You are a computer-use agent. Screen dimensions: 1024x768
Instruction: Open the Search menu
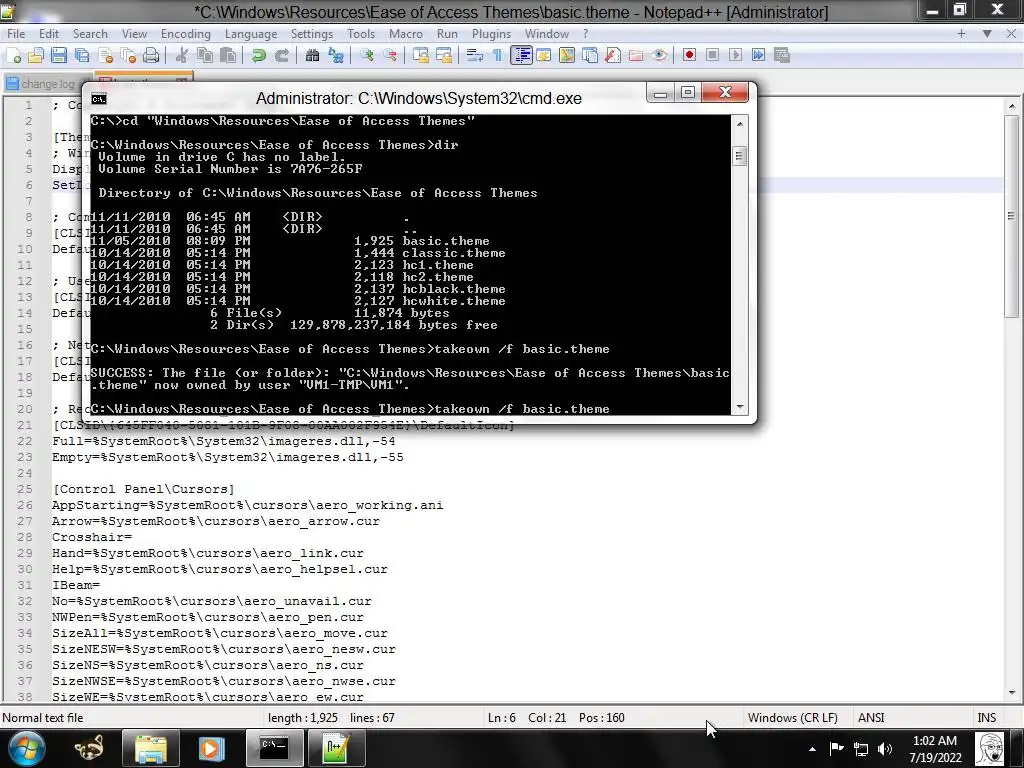(x=90, y=34)
